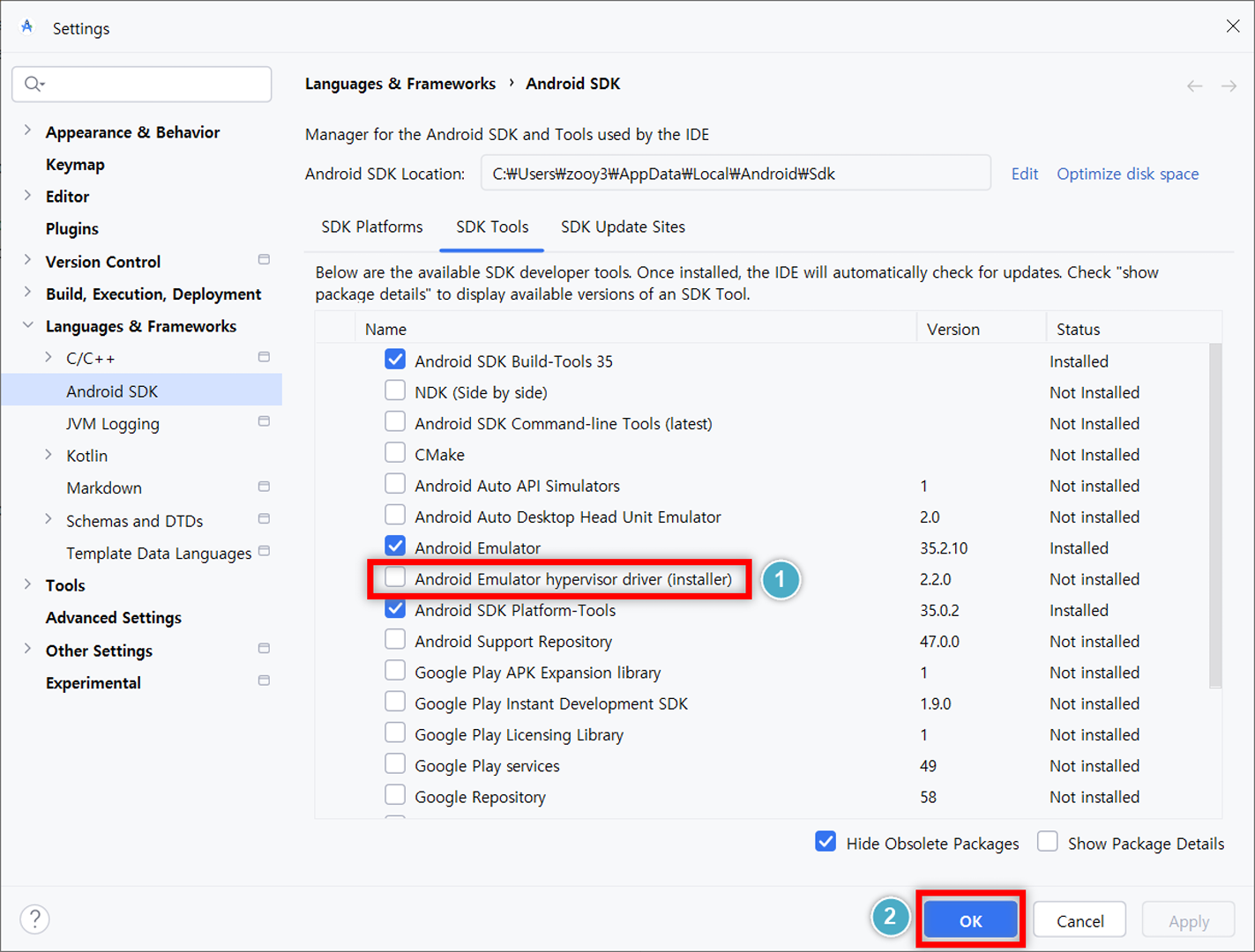Check Google Play services checkbox
This screenshot has height=952, width=1255.
[395, 764]
